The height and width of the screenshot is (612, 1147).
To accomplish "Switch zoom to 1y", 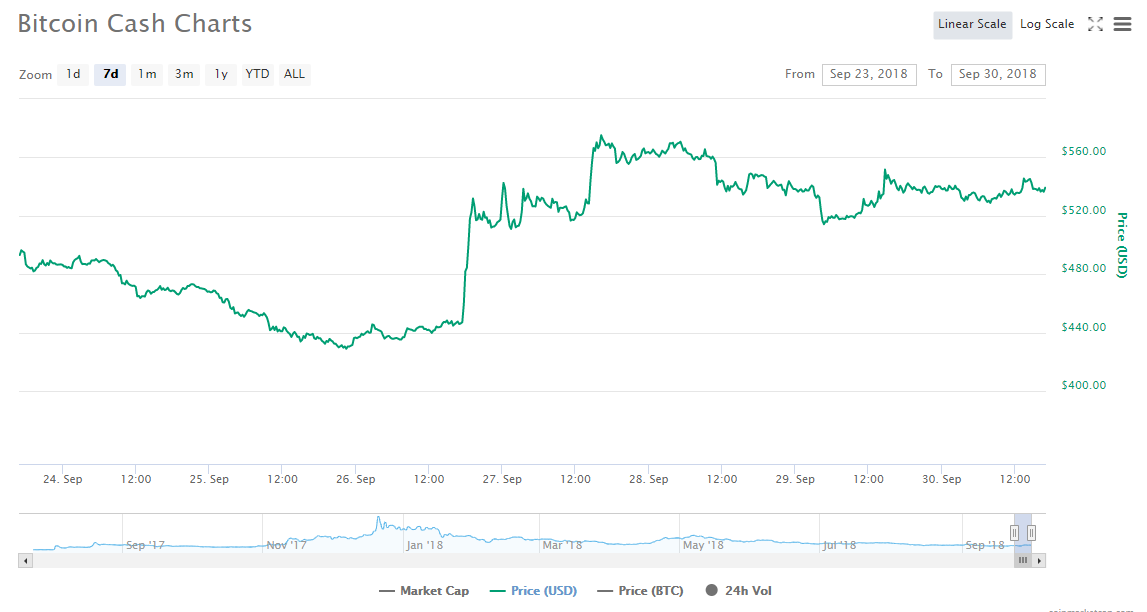I will coord(221,74).
